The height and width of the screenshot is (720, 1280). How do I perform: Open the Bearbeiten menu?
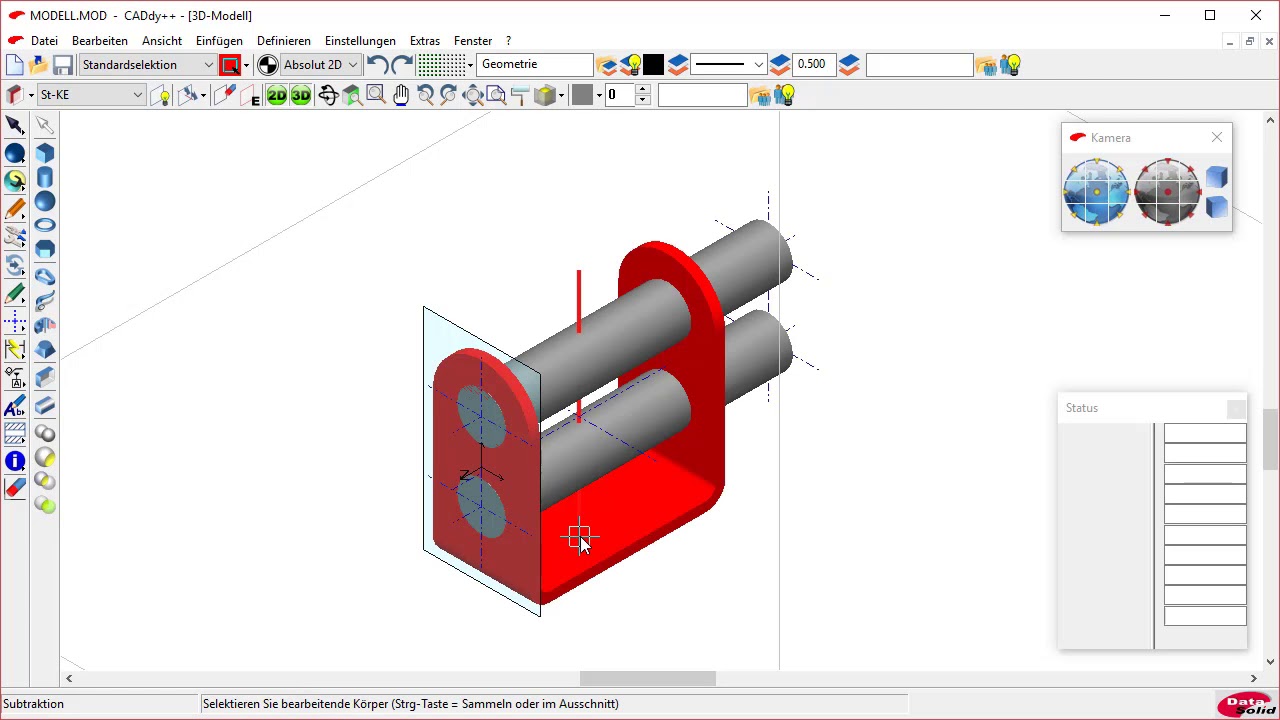[x=100, y=41]
